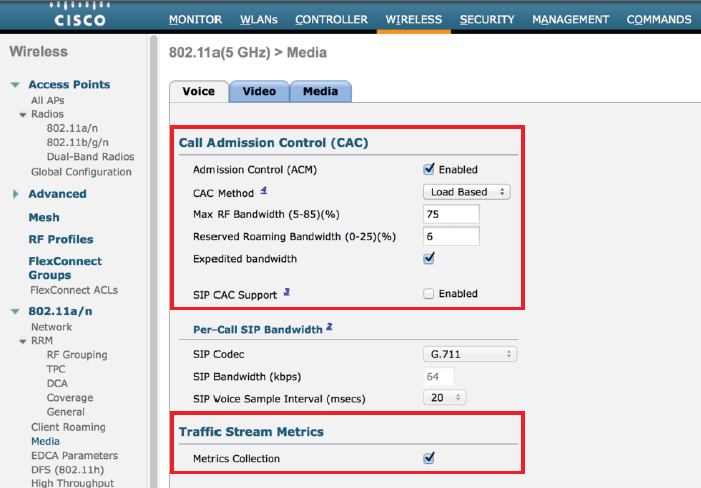The width and height of the screenshot is (701, 488).
Task: Open the CAC Method dropdown
Action: point(465,192)
